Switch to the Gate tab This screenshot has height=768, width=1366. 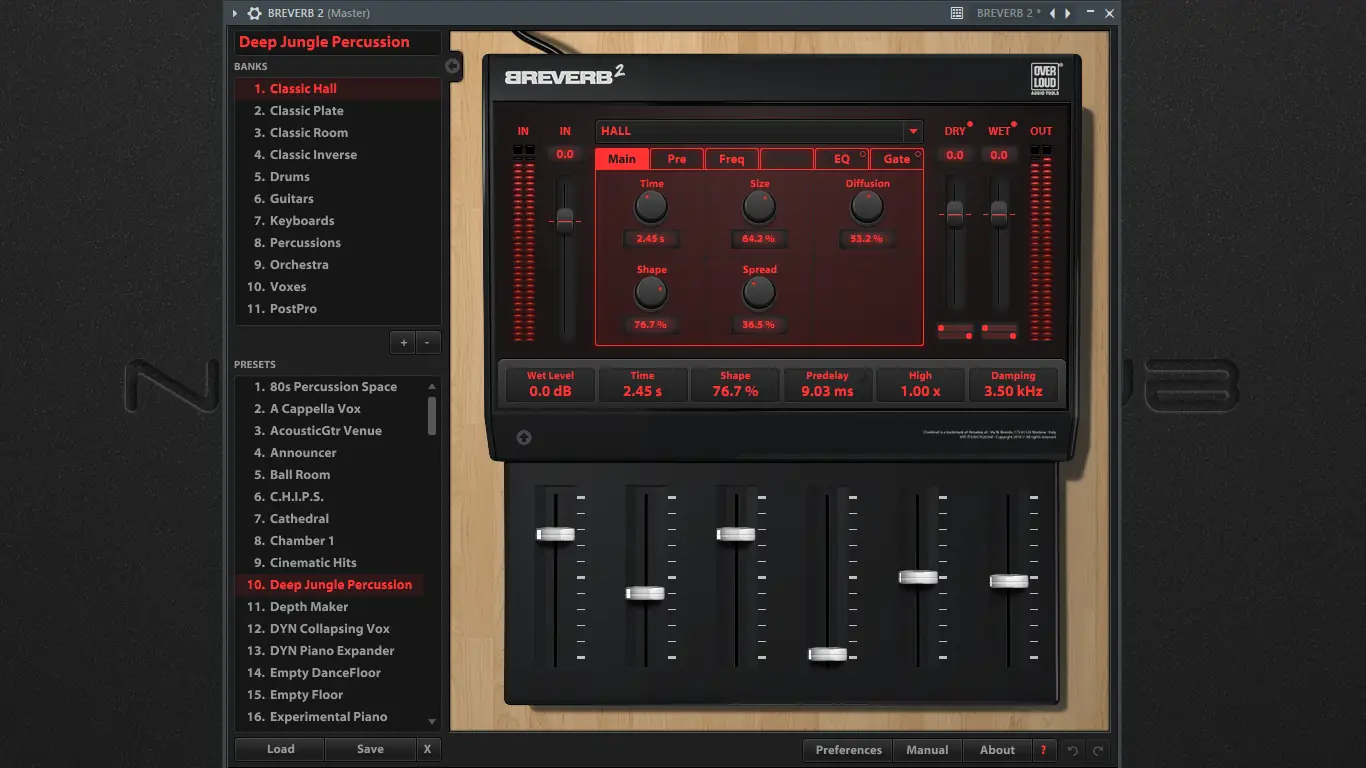click(x=897, y=159)
